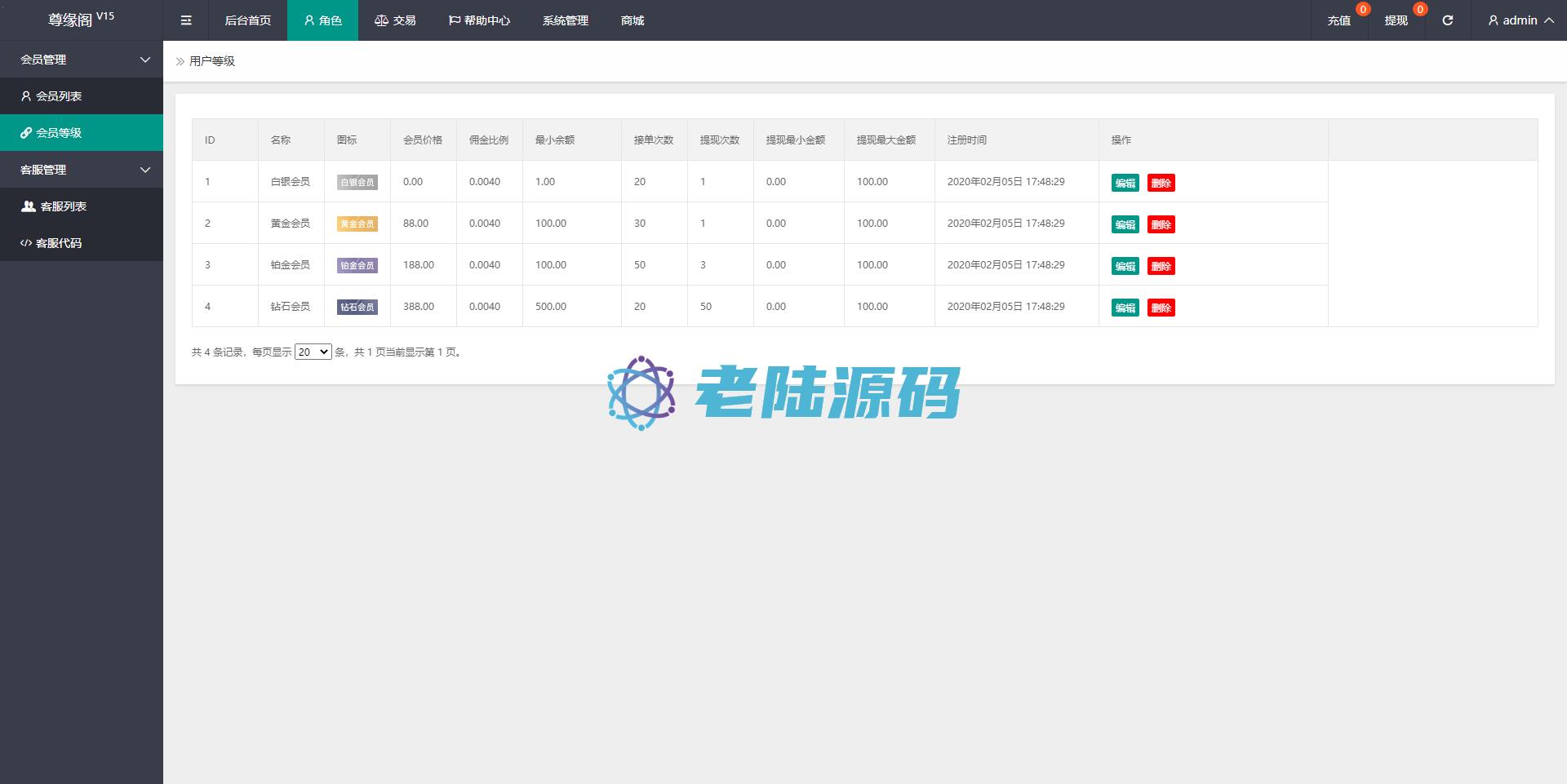Open the per-page records dropdown
Viewport: 1567px width, 784px height.
(x=313, y=352)
